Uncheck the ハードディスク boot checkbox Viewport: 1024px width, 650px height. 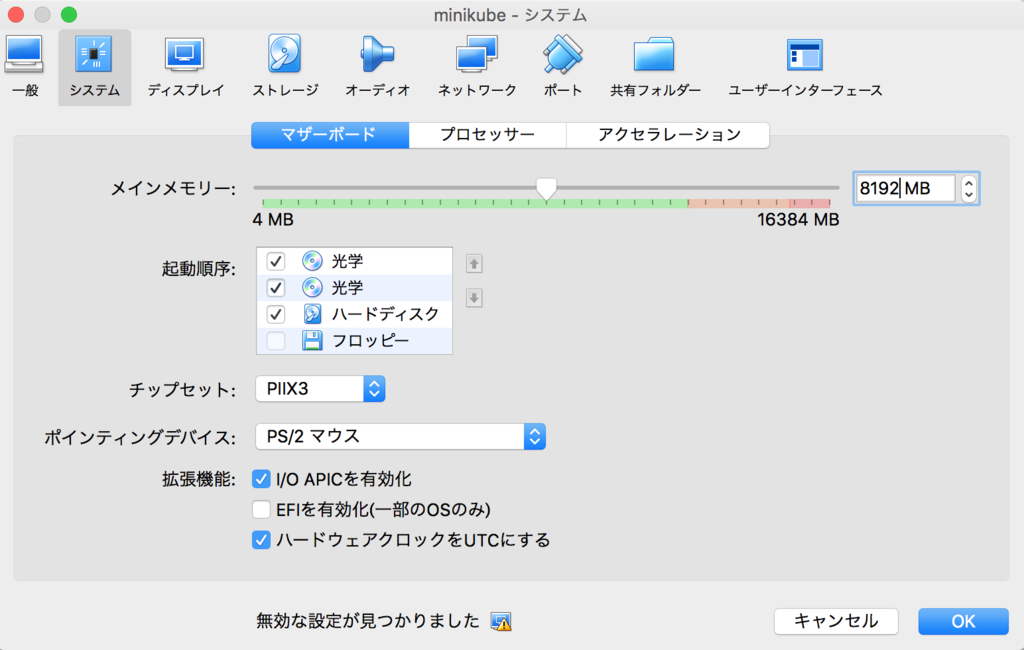[x=276, y=314]
